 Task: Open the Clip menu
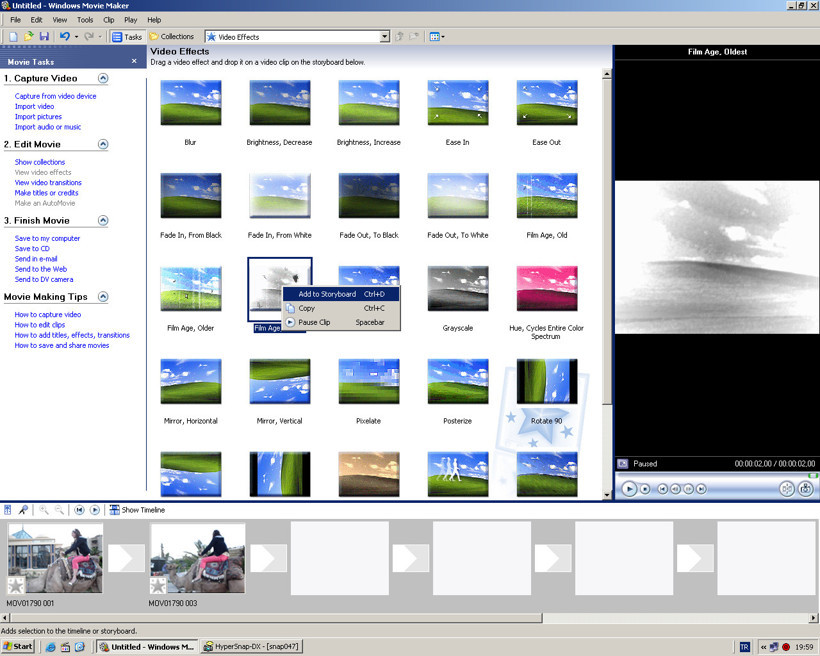pyautogui.click(x=109, y=20)
